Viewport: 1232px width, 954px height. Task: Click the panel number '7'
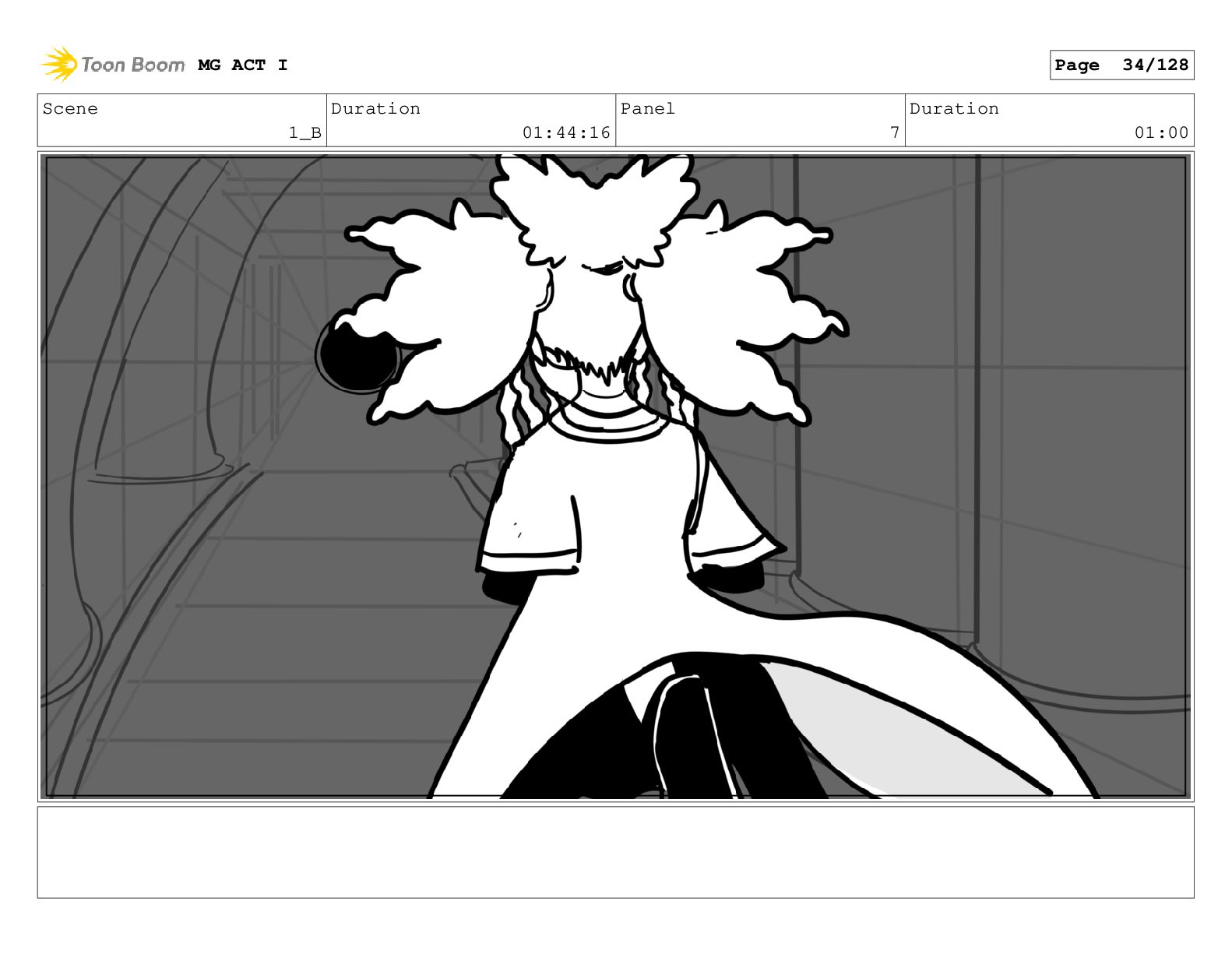click(895, 133)
